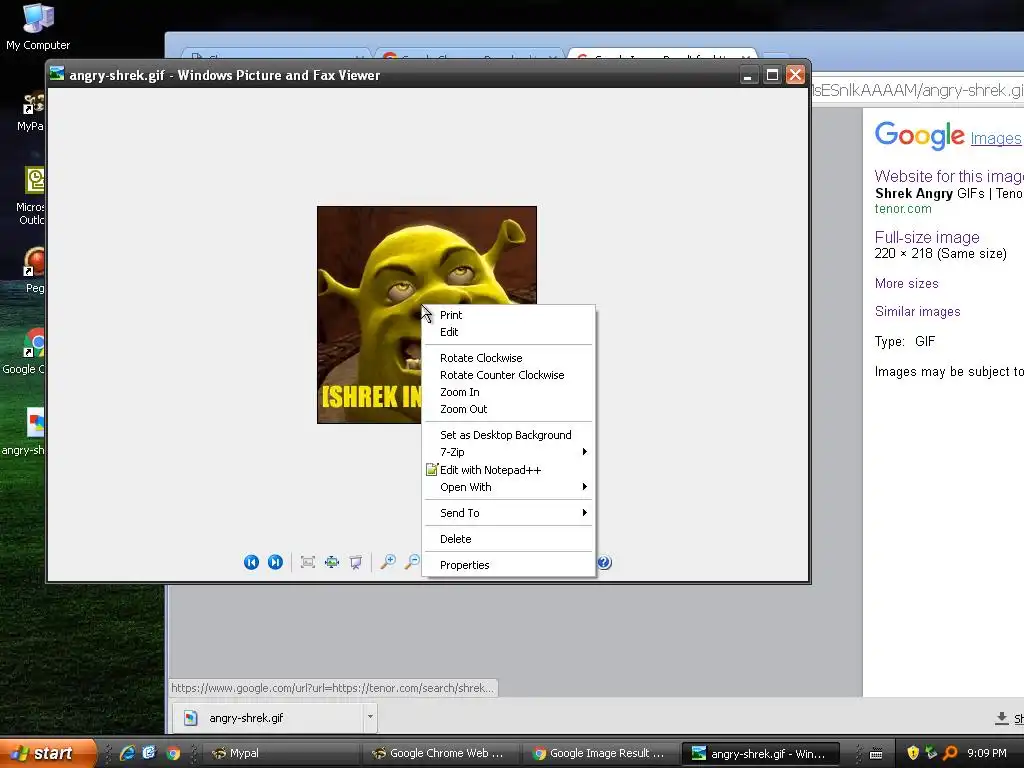Click the '220 × 218 (Same size)' text

coord(940,253)
